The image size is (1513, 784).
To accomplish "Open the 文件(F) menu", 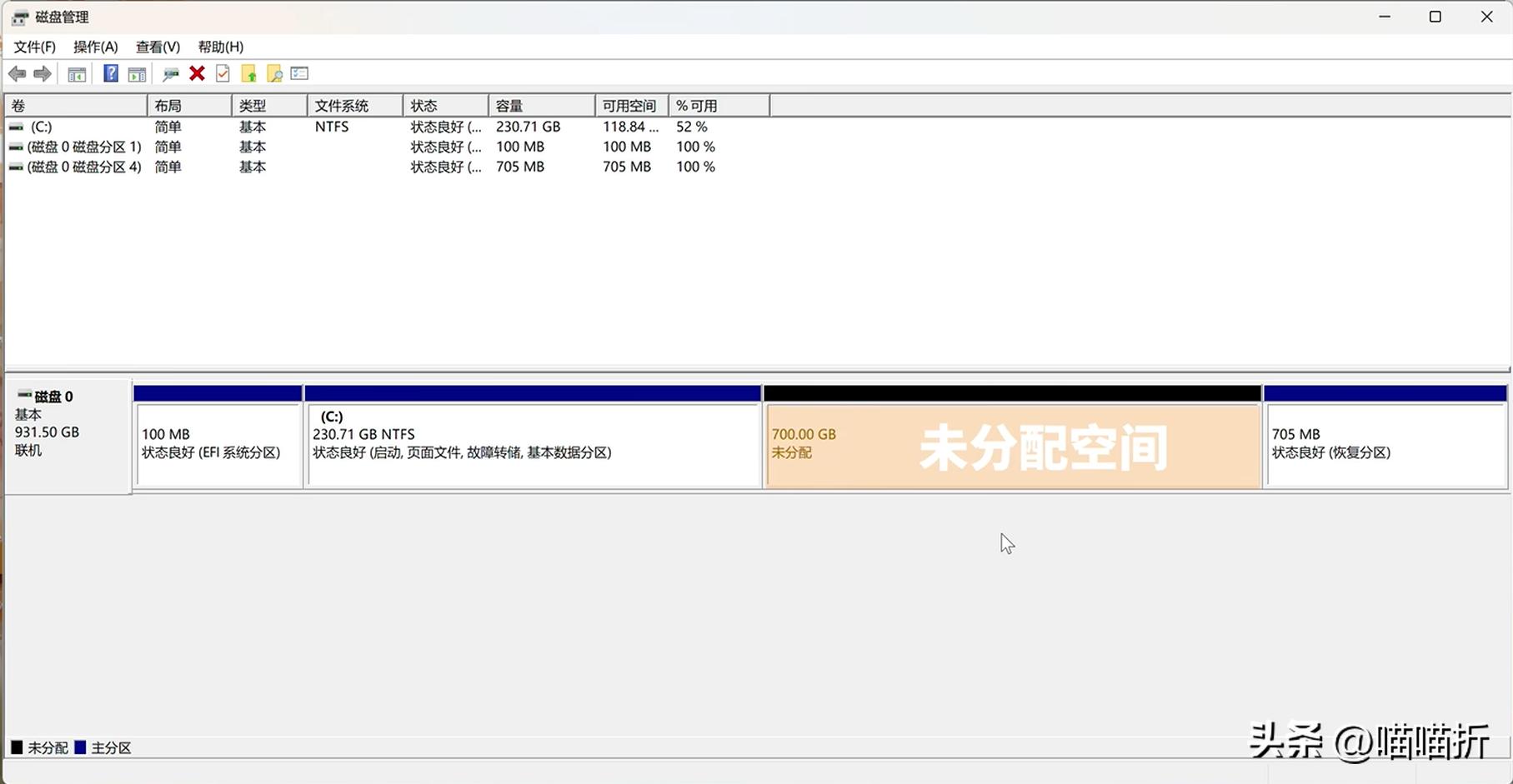I will tap(35, 47).
